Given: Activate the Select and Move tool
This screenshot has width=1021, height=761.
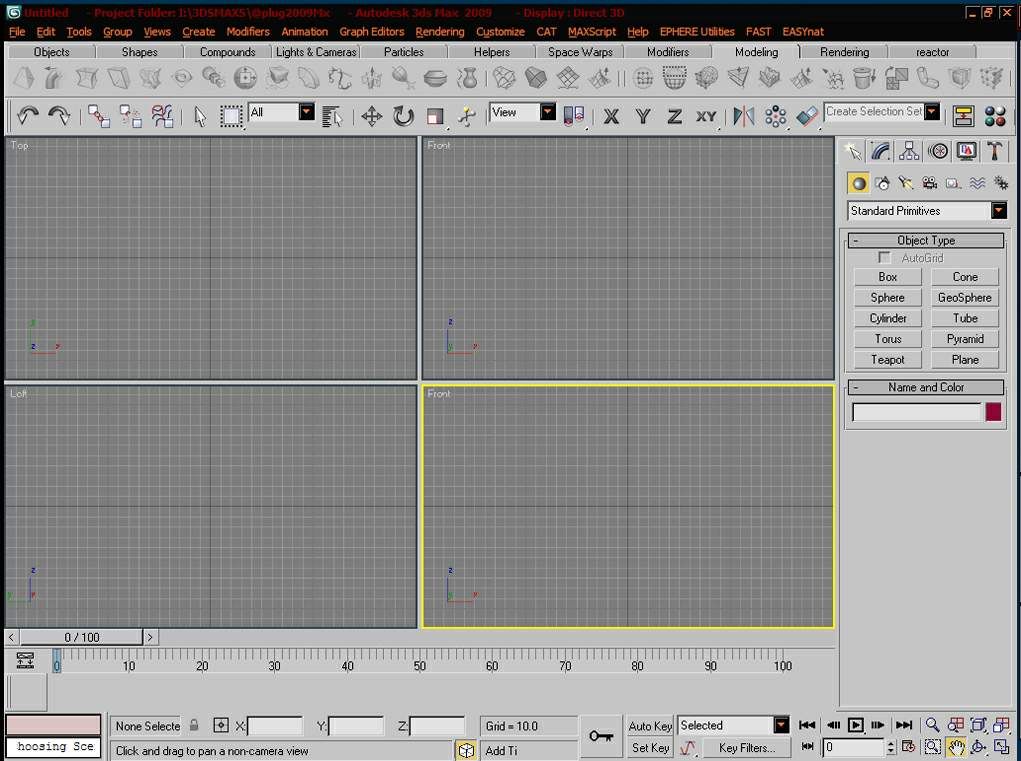Looking at the screenshot, I should (372, 117).
